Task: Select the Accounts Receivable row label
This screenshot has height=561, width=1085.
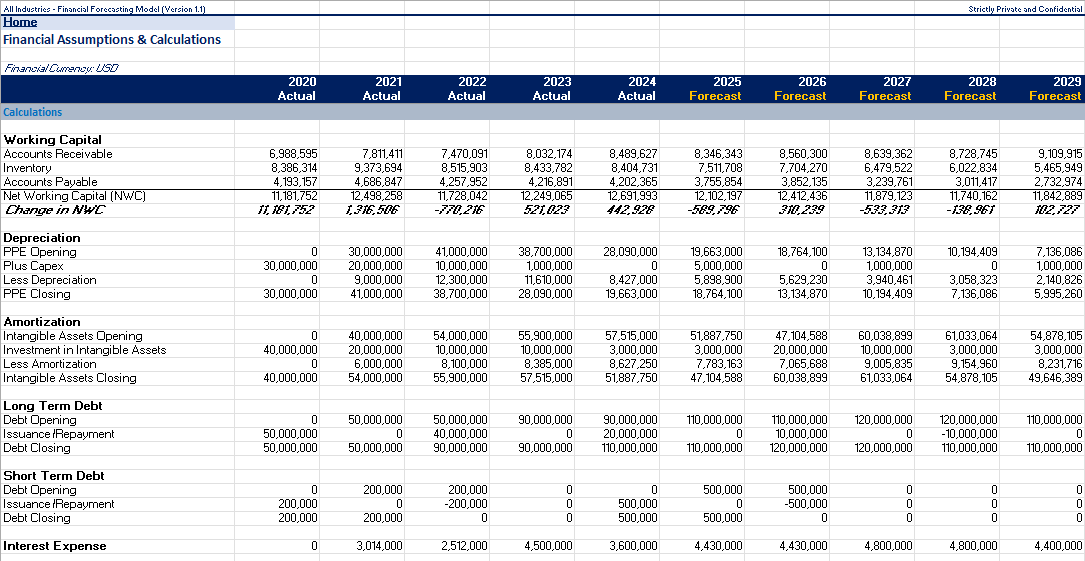Action: pyautogui.click(x=57, y=154)
